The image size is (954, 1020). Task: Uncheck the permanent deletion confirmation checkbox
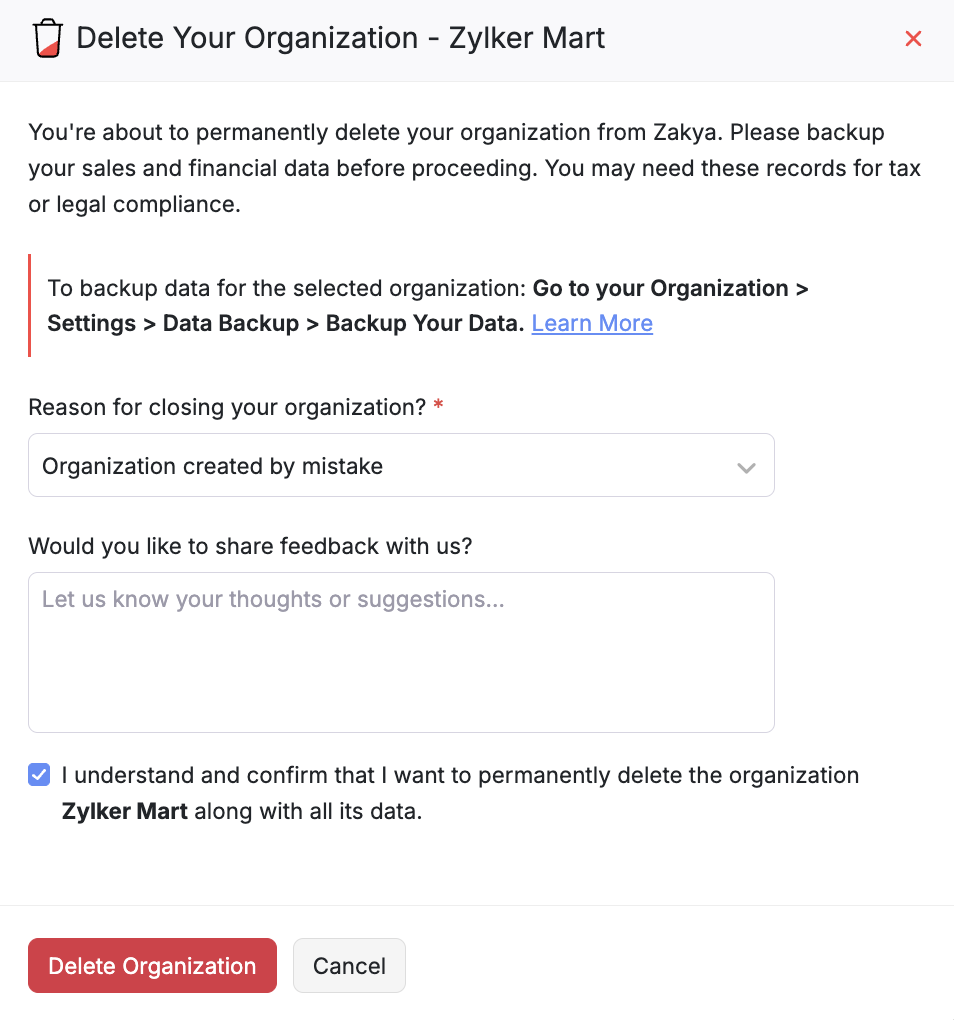click(x=39, y=775)
